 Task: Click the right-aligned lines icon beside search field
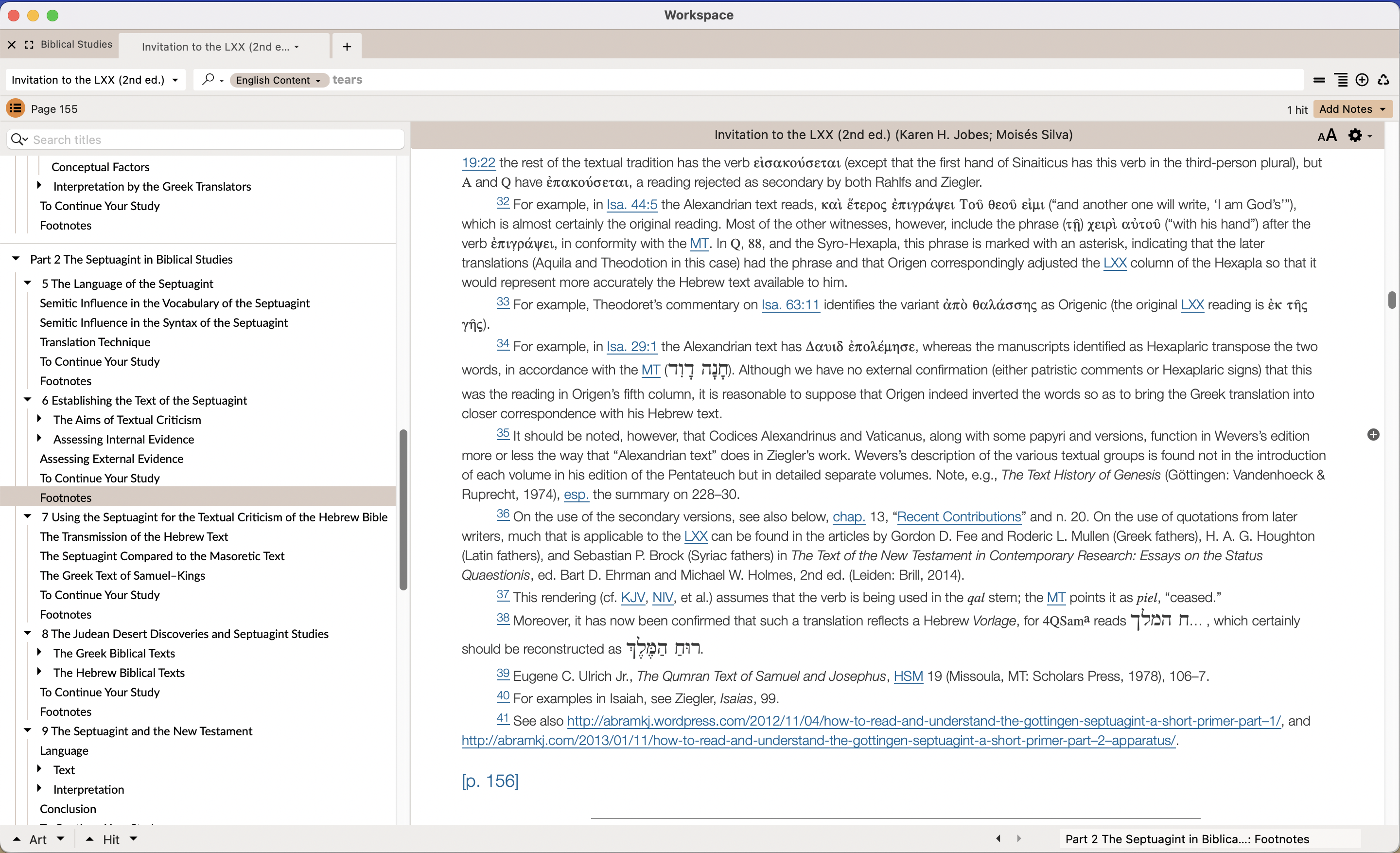(1341, 80)
